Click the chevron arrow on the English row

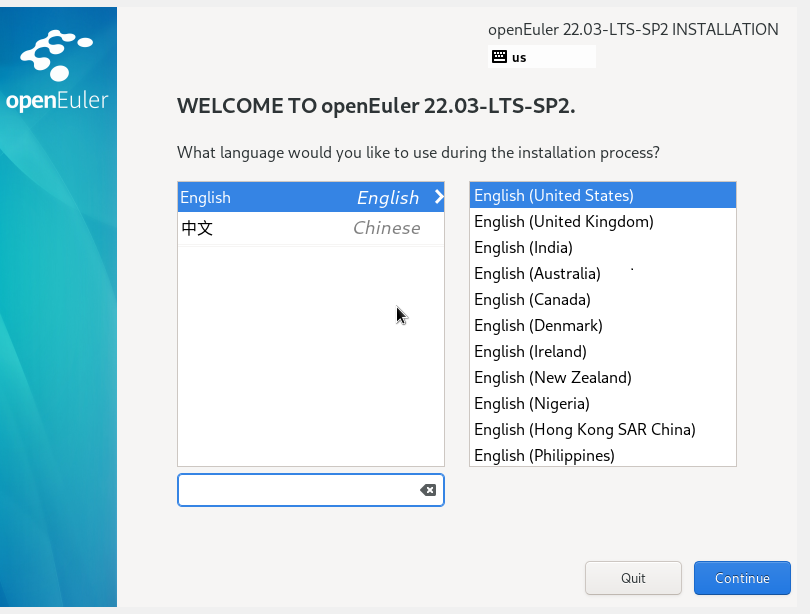click(x=439, y=197)
